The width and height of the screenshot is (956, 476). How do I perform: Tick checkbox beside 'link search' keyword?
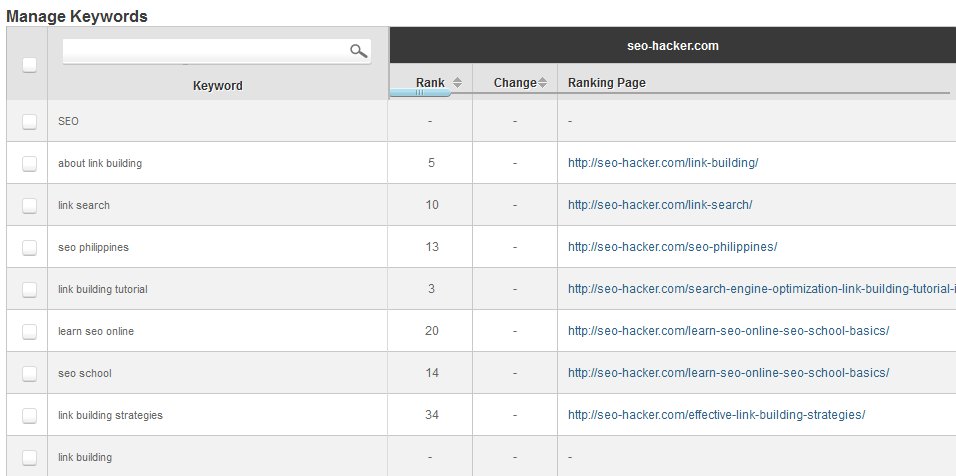coord(29,205)
